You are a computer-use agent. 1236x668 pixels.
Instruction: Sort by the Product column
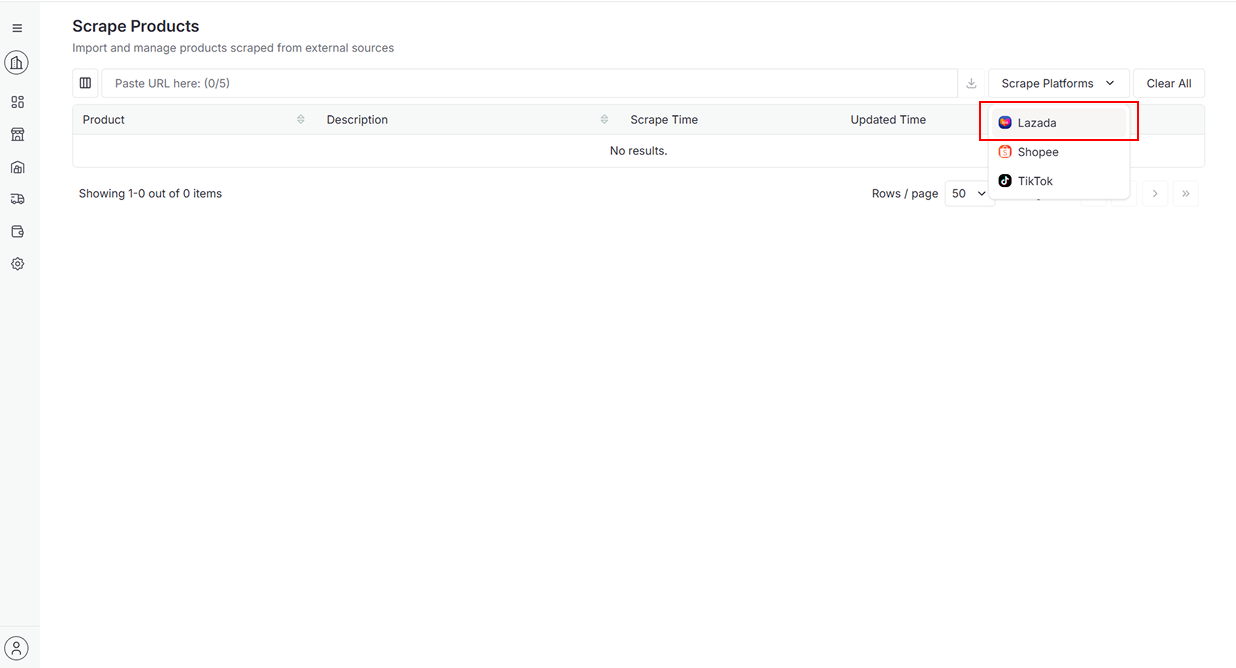[x=301, y=120]
